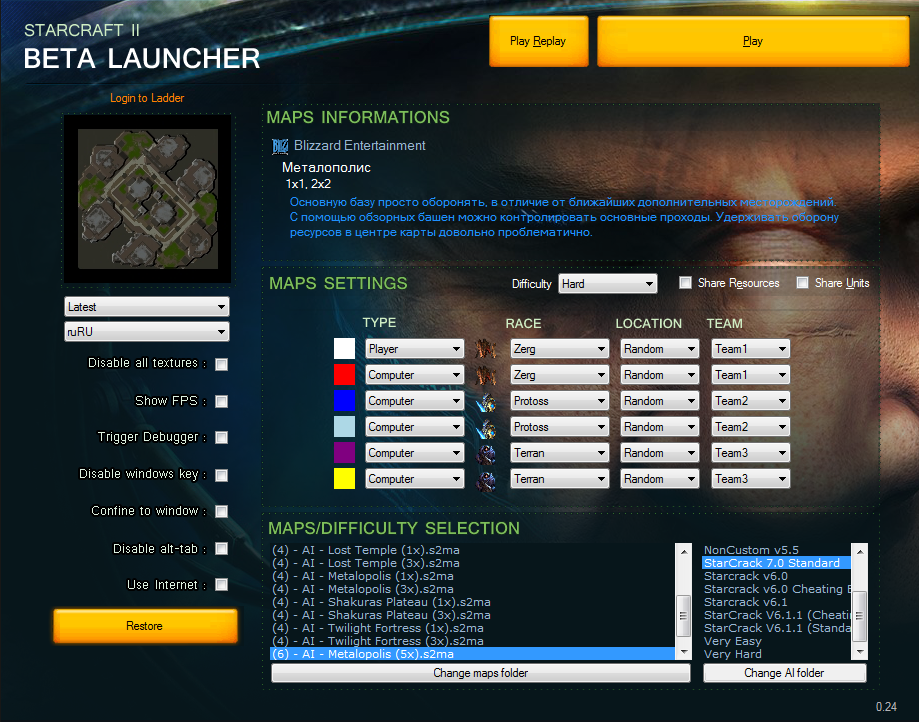Click the Protoss race icon in the light blue row

[x=485, y=427]
